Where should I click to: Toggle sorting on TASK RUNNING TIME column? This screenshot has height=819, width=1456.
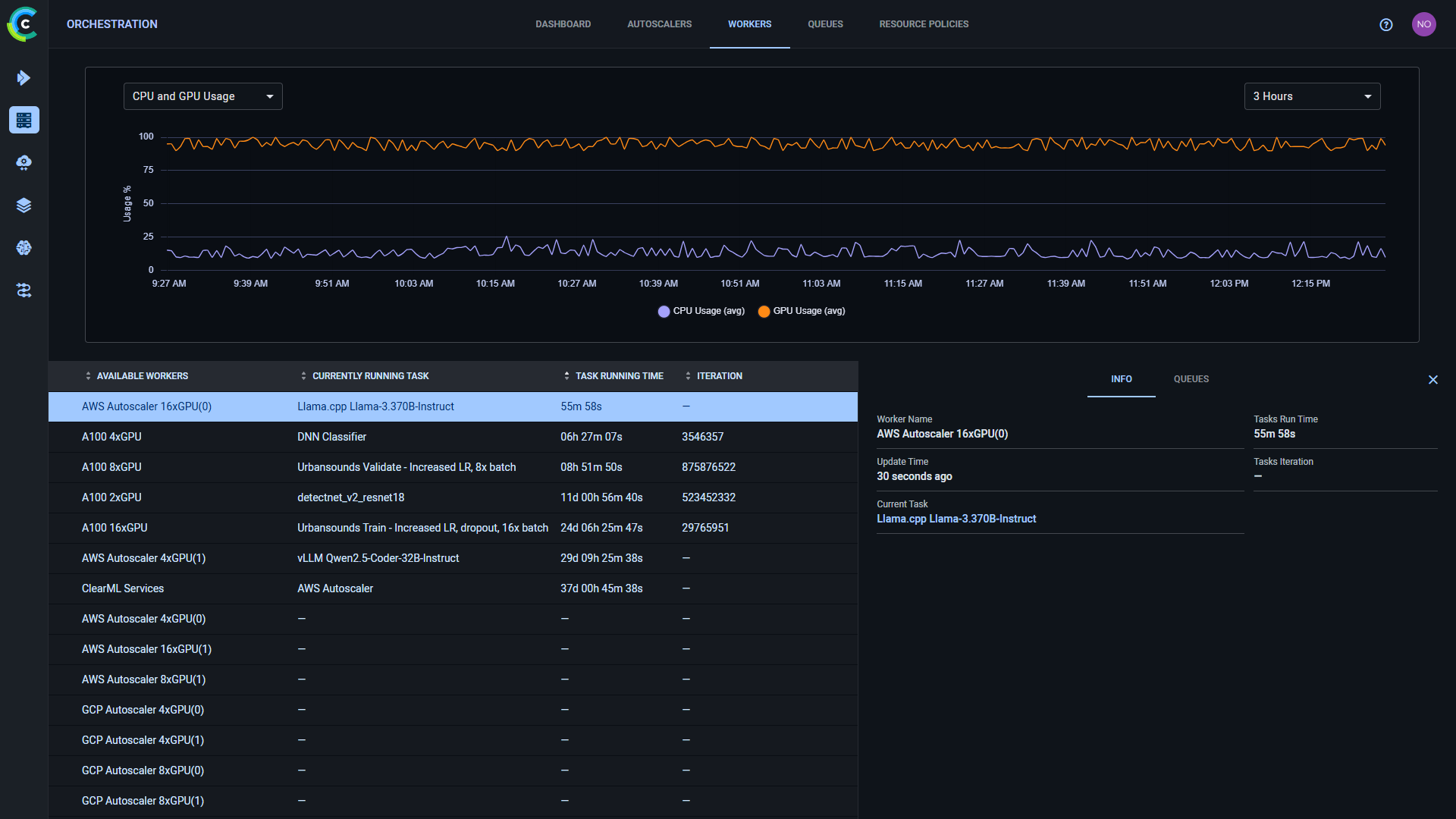pos(567,375)
